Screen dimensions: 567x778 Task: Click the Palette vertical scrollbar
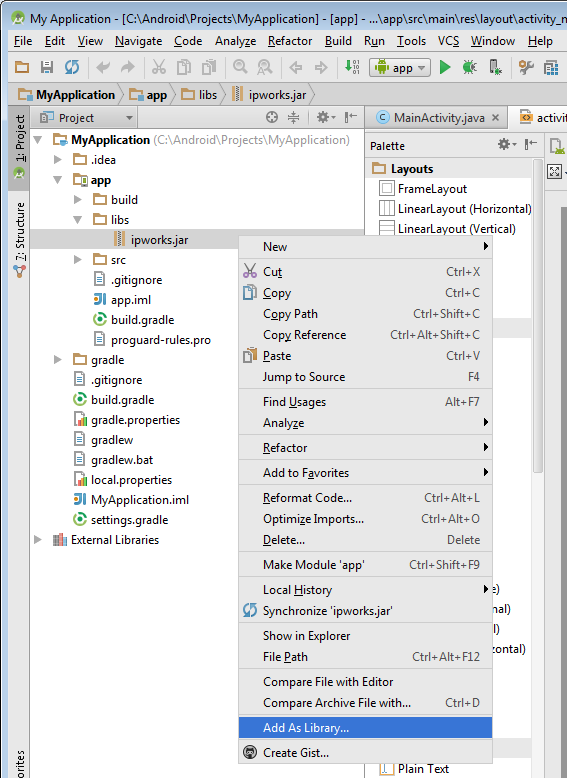[538, 316]
